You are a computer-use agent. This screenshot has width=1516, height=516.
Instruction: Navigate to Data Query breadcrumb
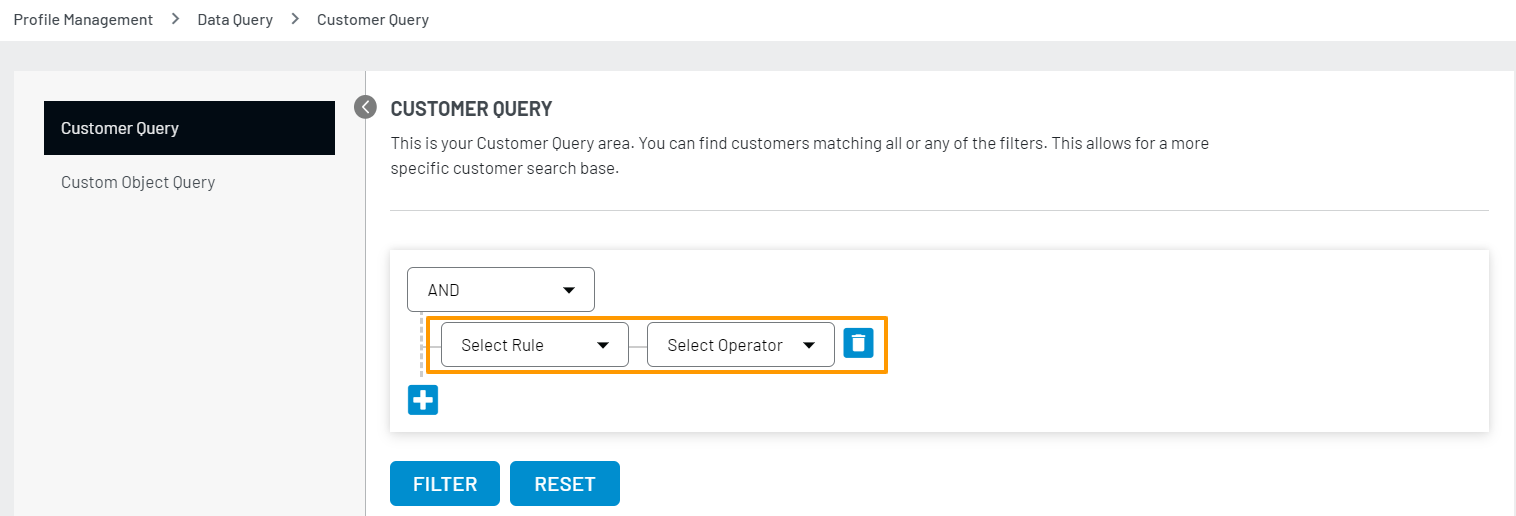[235, 20]
